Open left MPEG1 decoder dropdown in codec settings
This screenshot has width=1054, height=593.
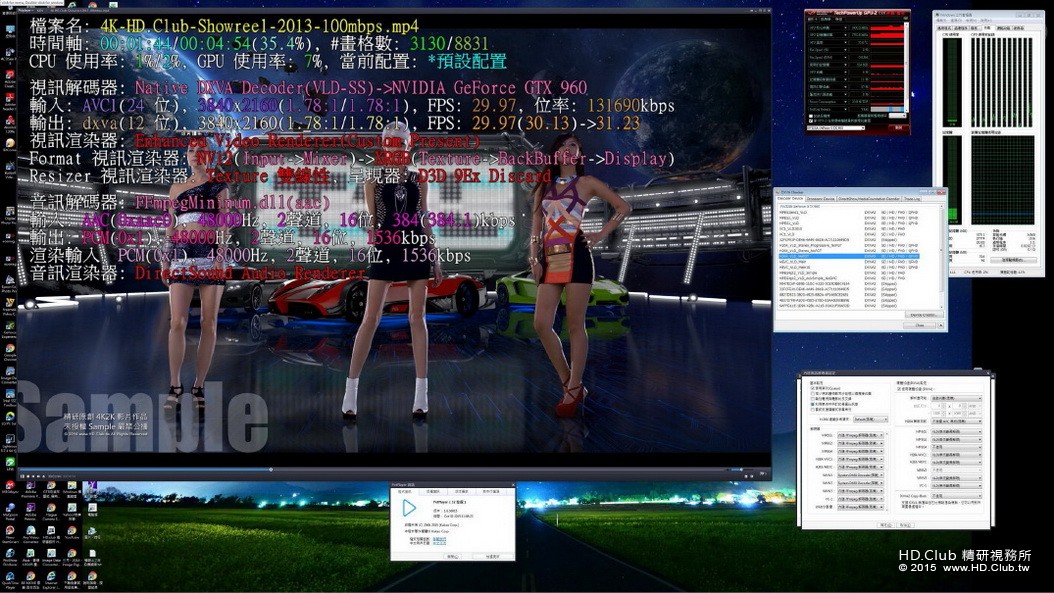coord(860,435)
